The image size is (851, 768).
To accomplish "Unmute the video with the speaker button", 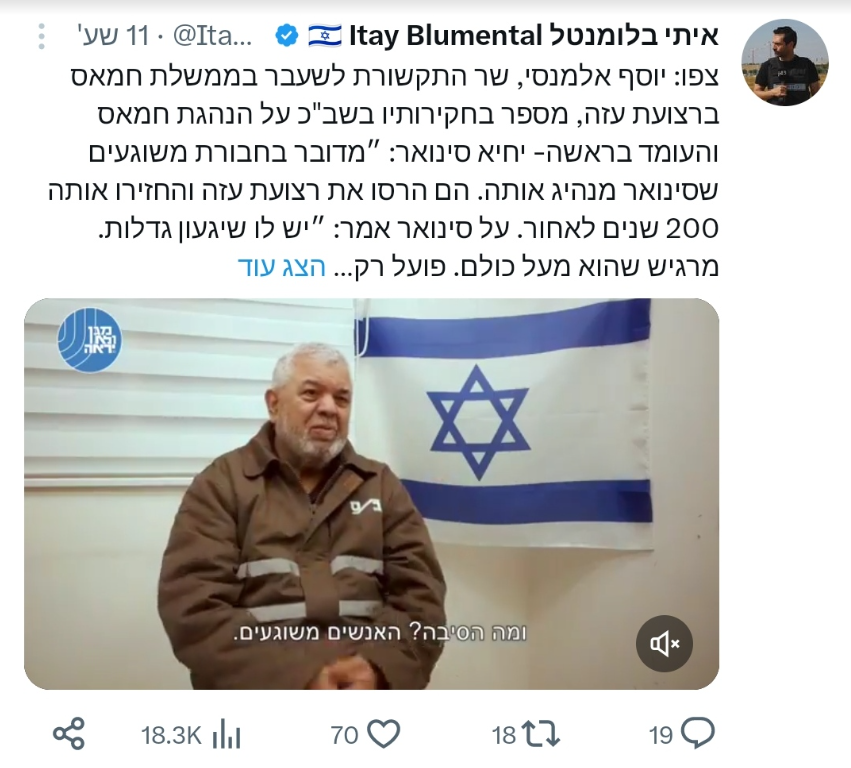I will (664, 644).
